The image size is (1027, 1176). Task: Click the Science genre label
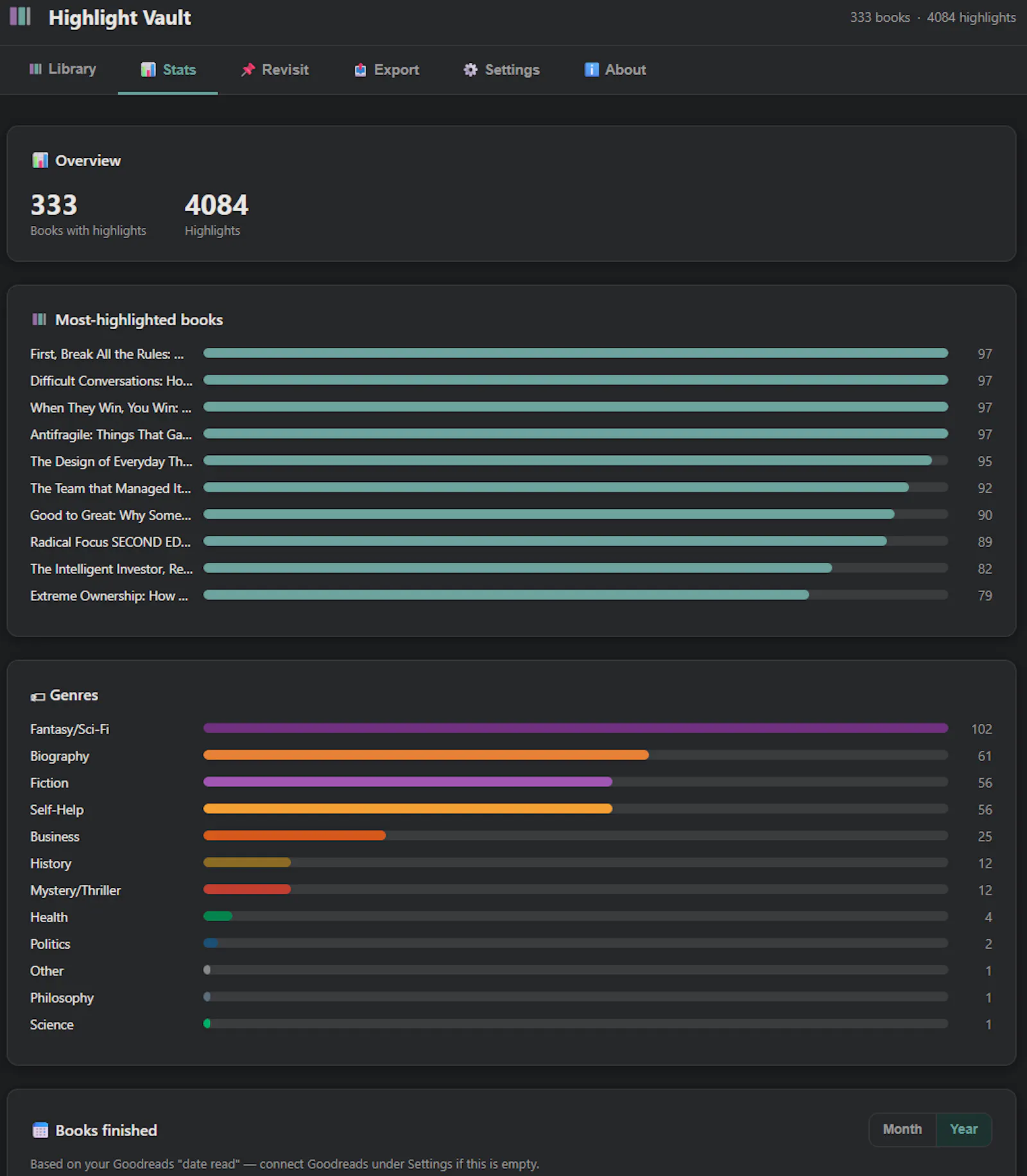(52, 1026)
